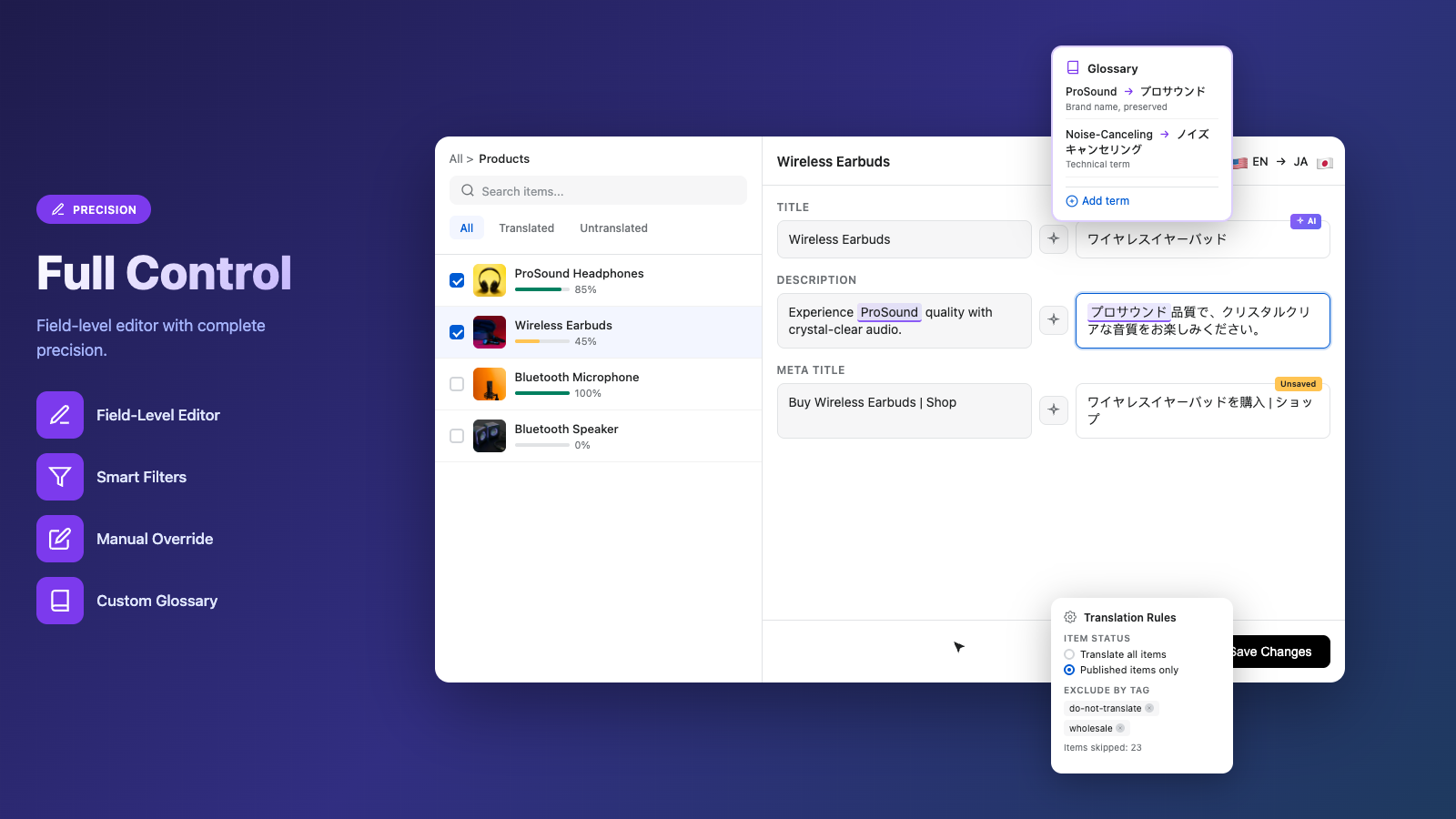The width and height of the screenshot is (1456, 819).
Task: Click the Manual Override edit icon
Action: point(60,539)
